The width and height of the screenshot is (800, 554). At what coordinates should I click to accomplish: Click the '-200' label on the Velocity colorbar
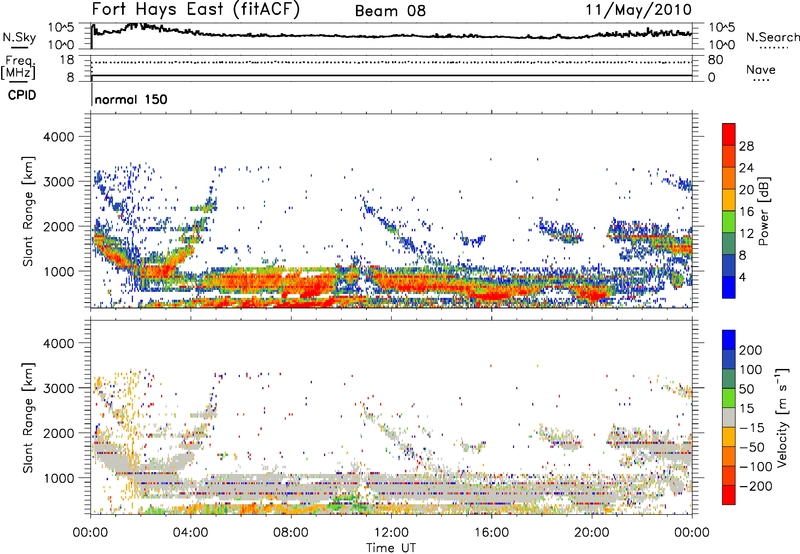tap(755, 486)
